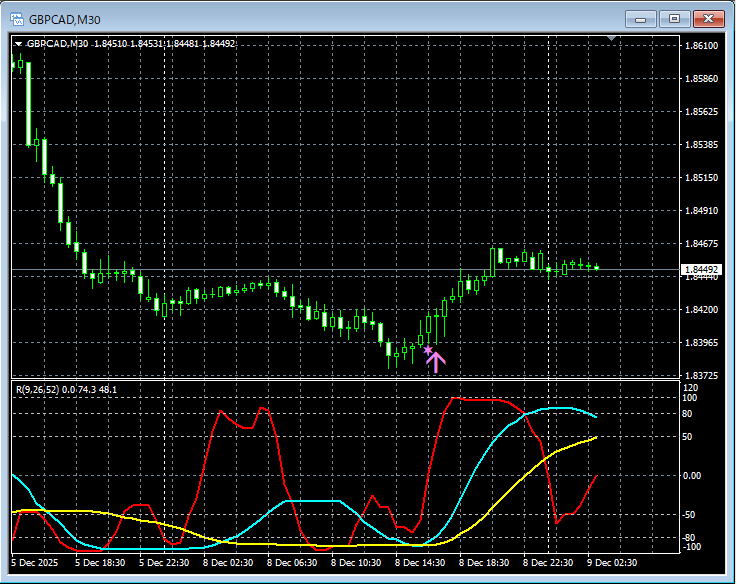Close the GBPCAD,M30 chart window
Screen dimensions: 737x584
(708, 18)
